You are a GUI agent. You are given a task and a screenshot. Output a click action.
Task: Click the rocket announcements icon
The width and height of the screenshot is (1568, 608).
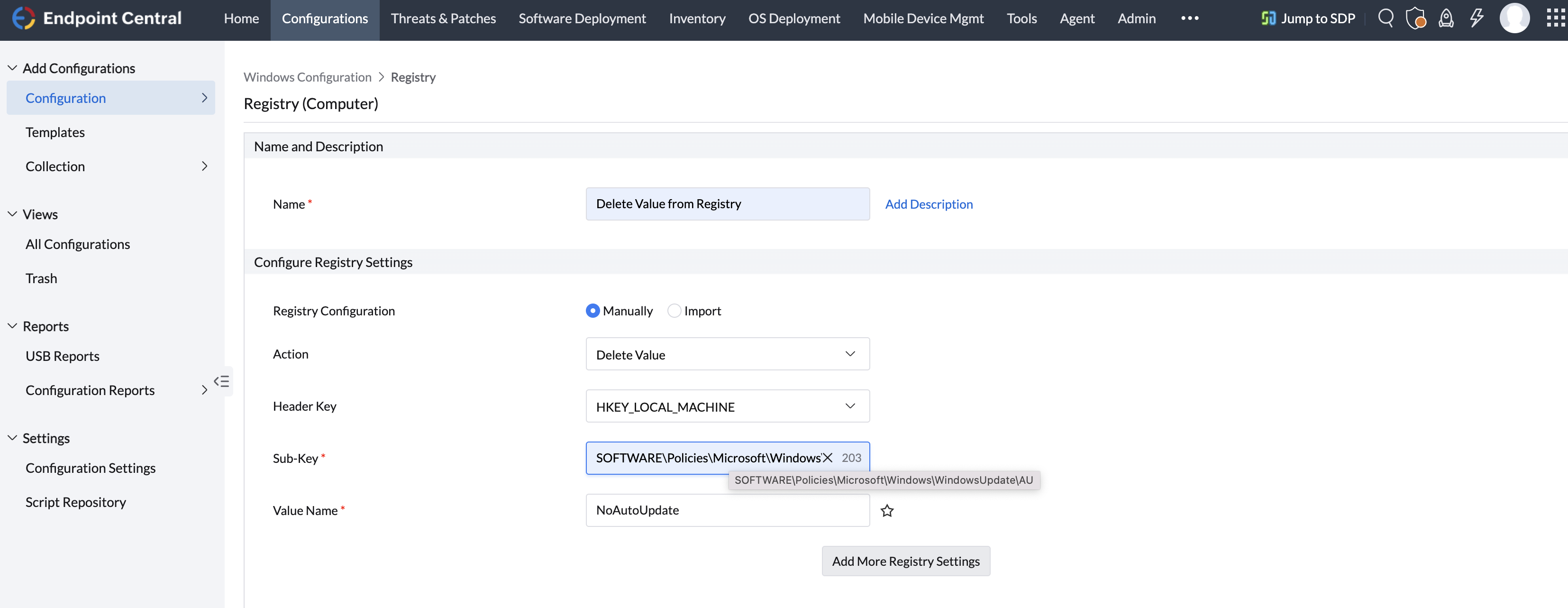pos(1446,18)
